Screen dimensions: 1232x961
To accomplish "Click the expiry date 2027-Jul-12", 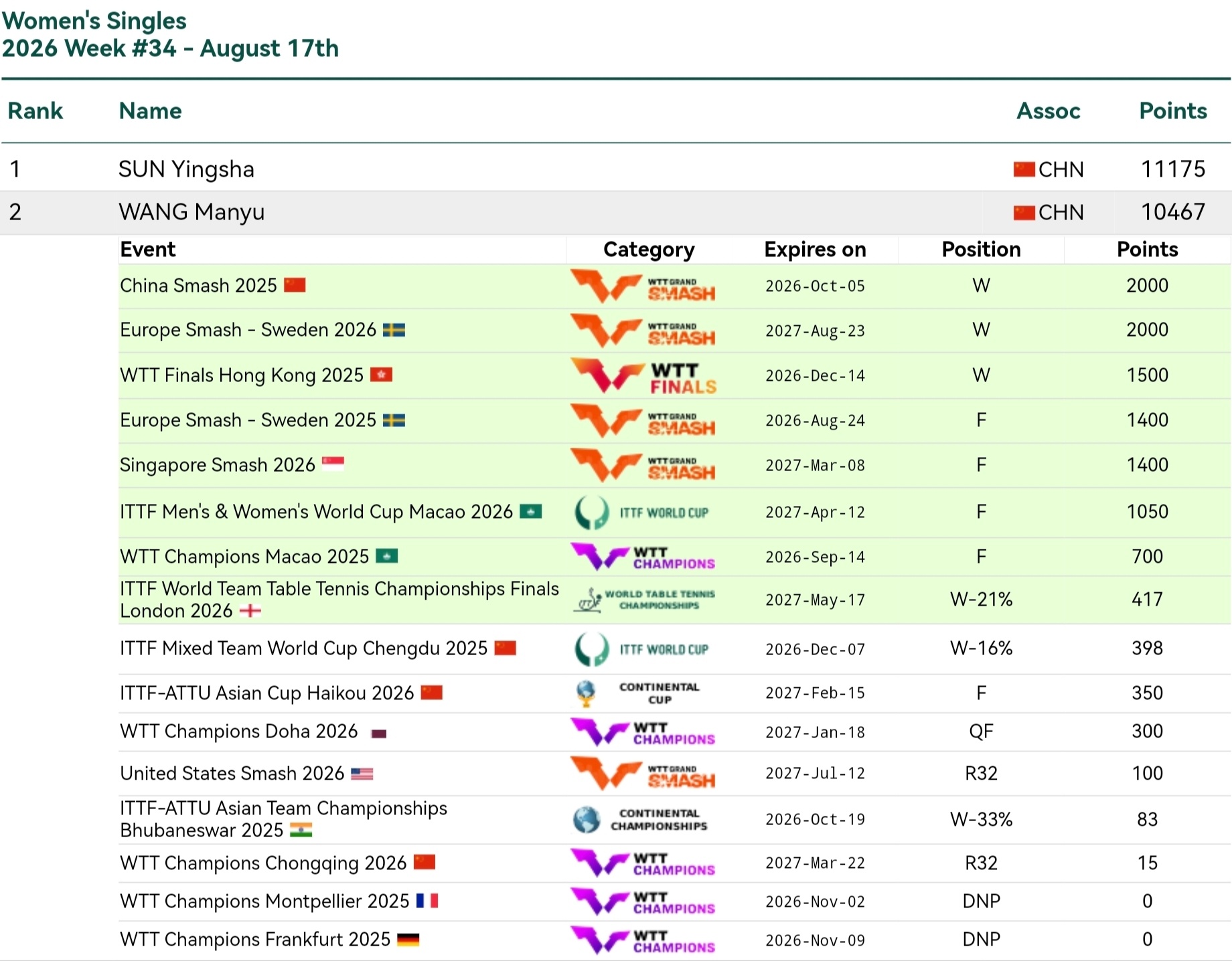I will tap(815, 774).
